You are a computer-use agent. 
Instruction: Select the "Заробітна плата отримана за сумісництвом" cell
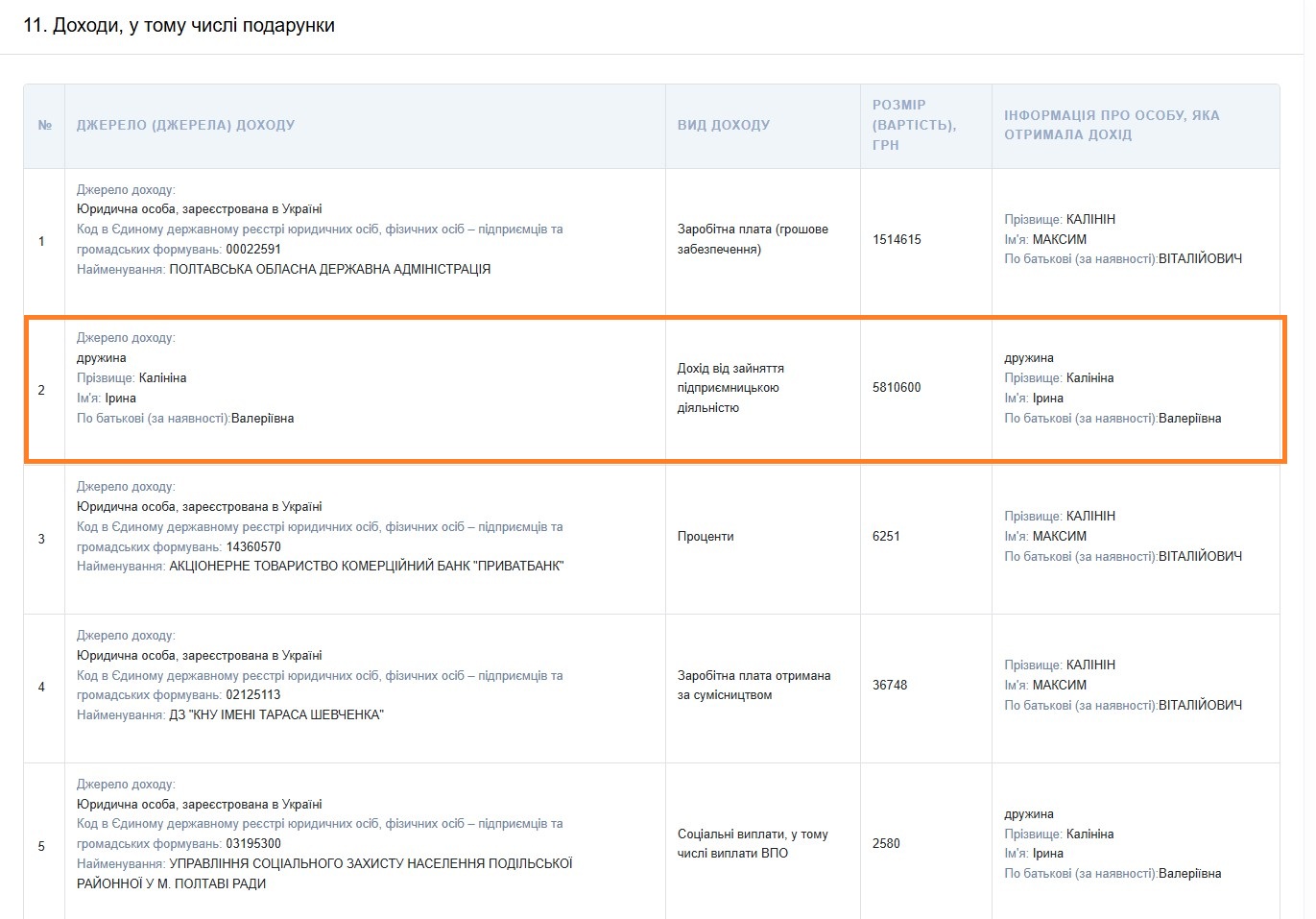[754, 686]
